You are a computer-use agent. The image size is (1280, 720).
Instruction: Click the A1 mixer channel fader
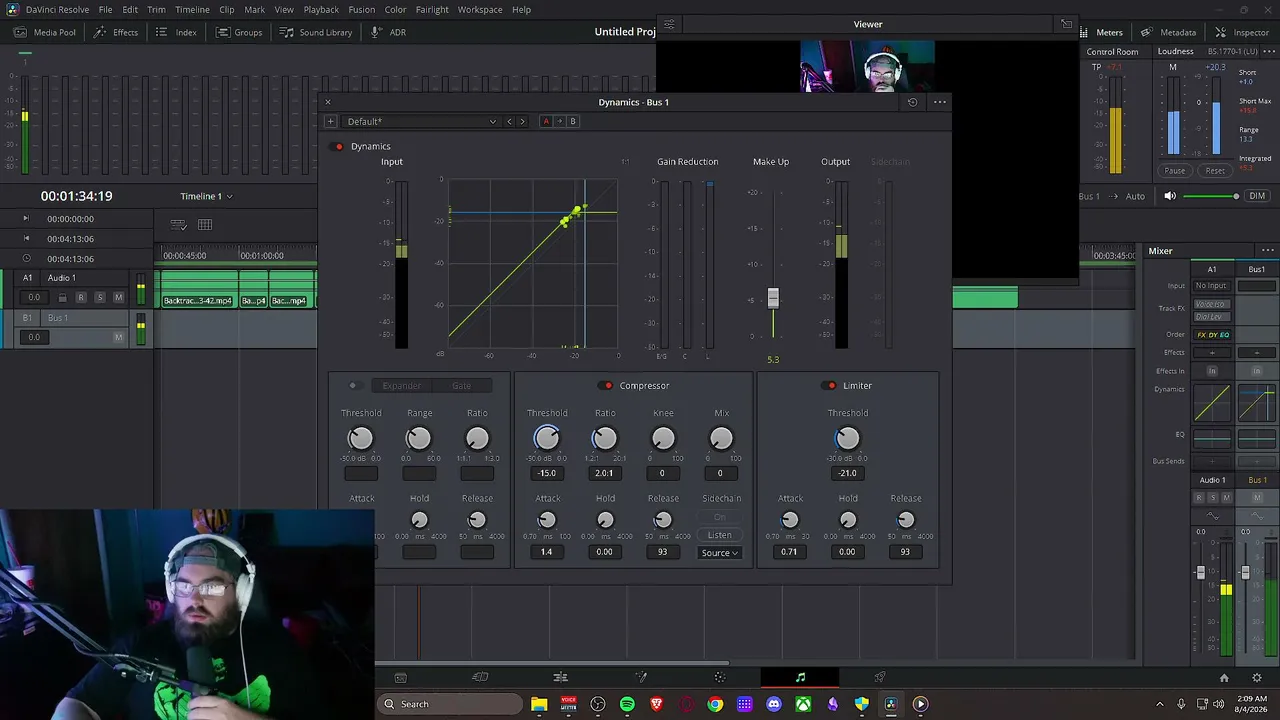coord(1201,573)
